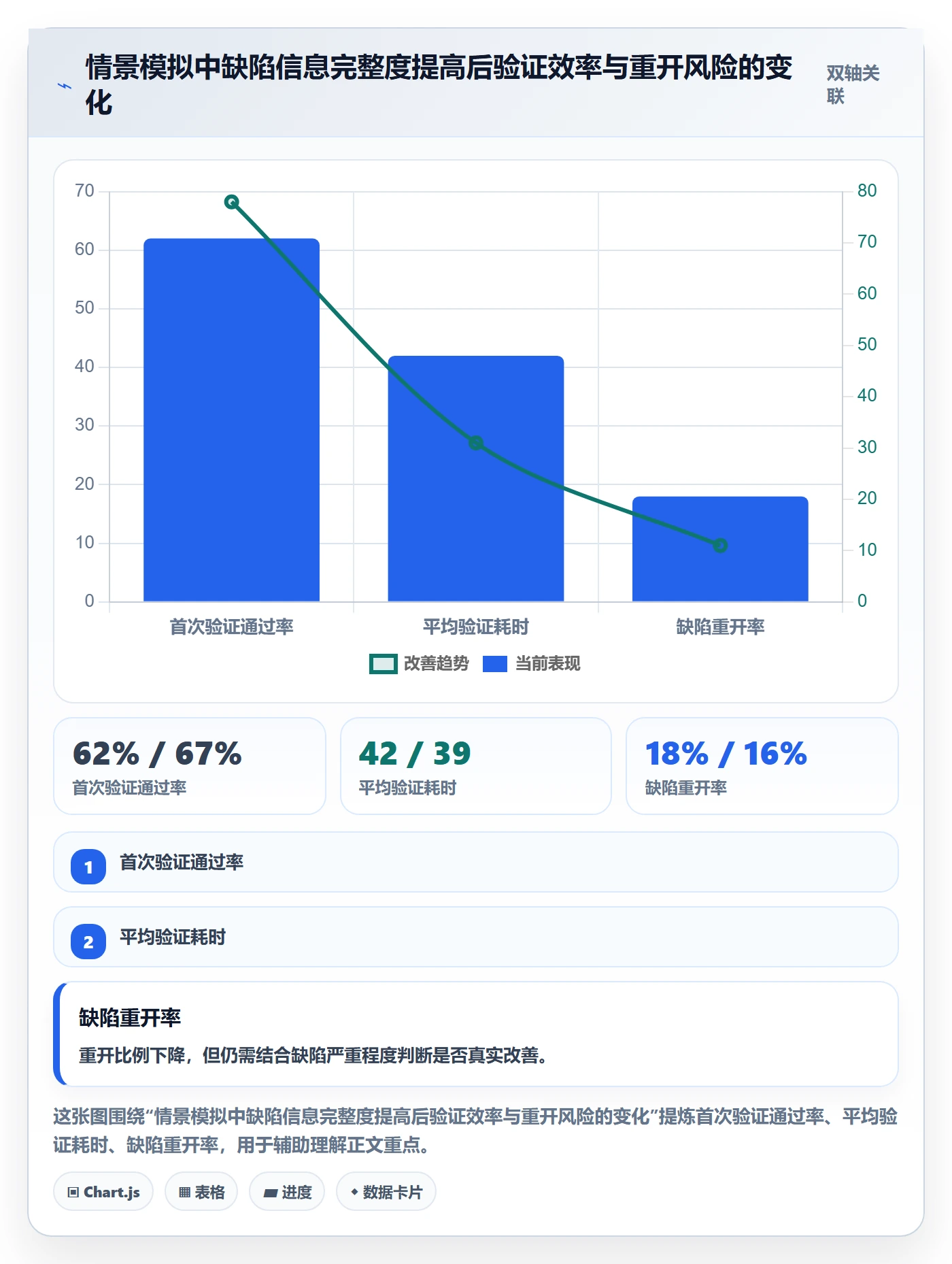Click the 改善趋势 legend swatch
This screenshot has width=952, height=1264.
coord(383,663)
